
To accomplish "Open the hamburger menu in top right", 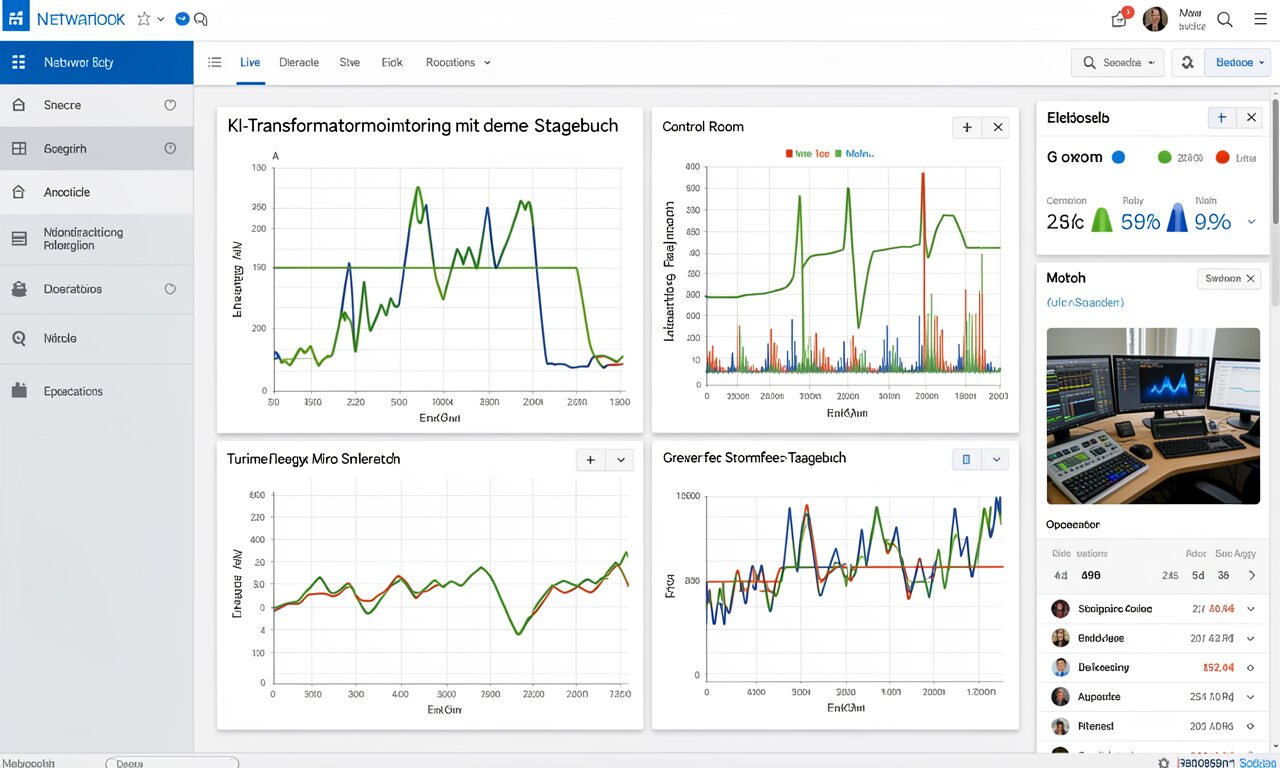I will pos(1260,19).
